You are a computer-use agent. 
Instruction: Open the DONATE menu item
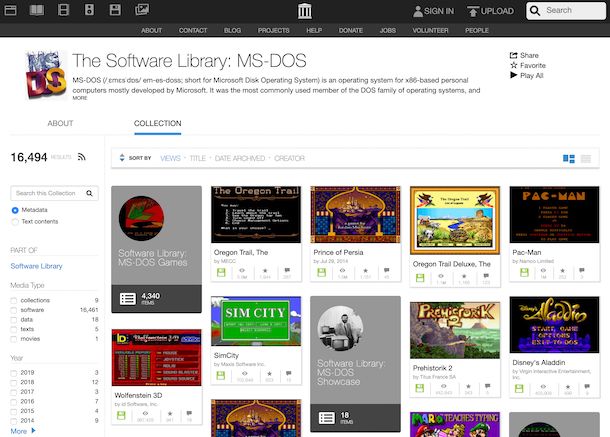click(351, 30)
